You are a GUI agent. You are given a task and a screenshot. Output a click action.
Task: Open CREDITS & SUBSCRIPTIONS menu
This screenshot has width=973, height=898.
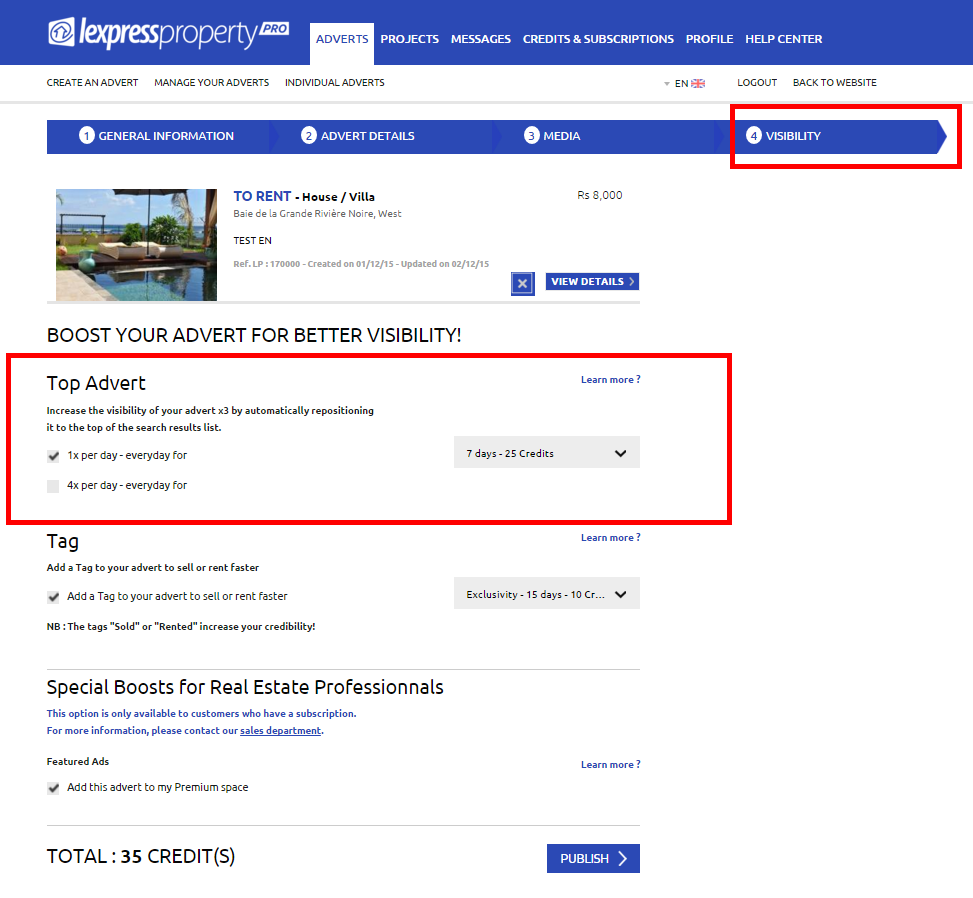click(598, 39)
